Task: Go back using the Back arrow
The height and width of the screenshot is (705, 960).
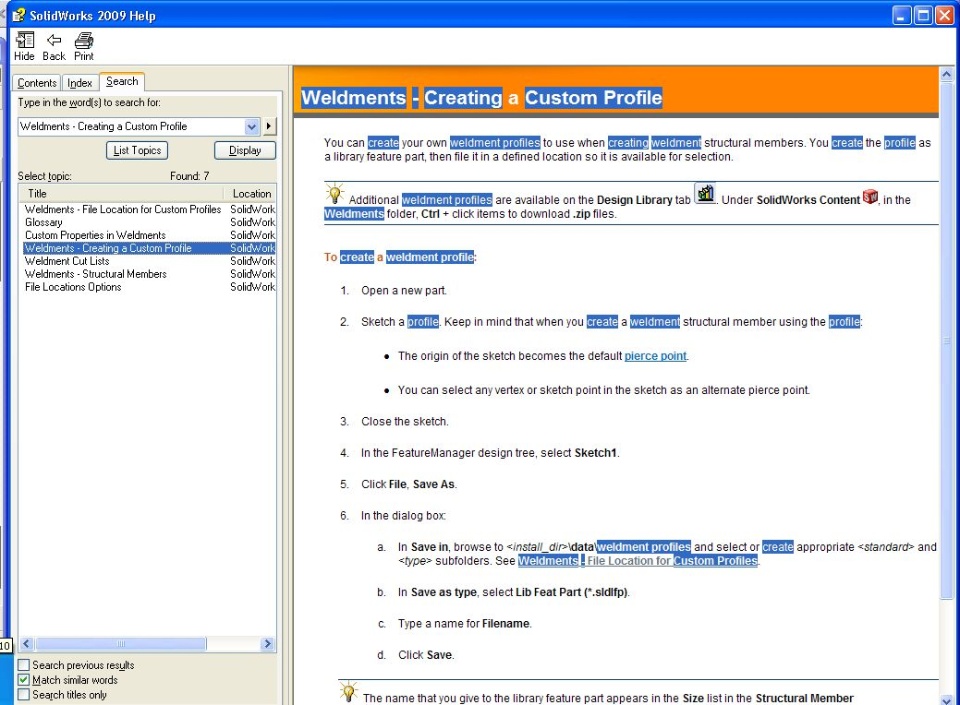Action: pos(54,47)
